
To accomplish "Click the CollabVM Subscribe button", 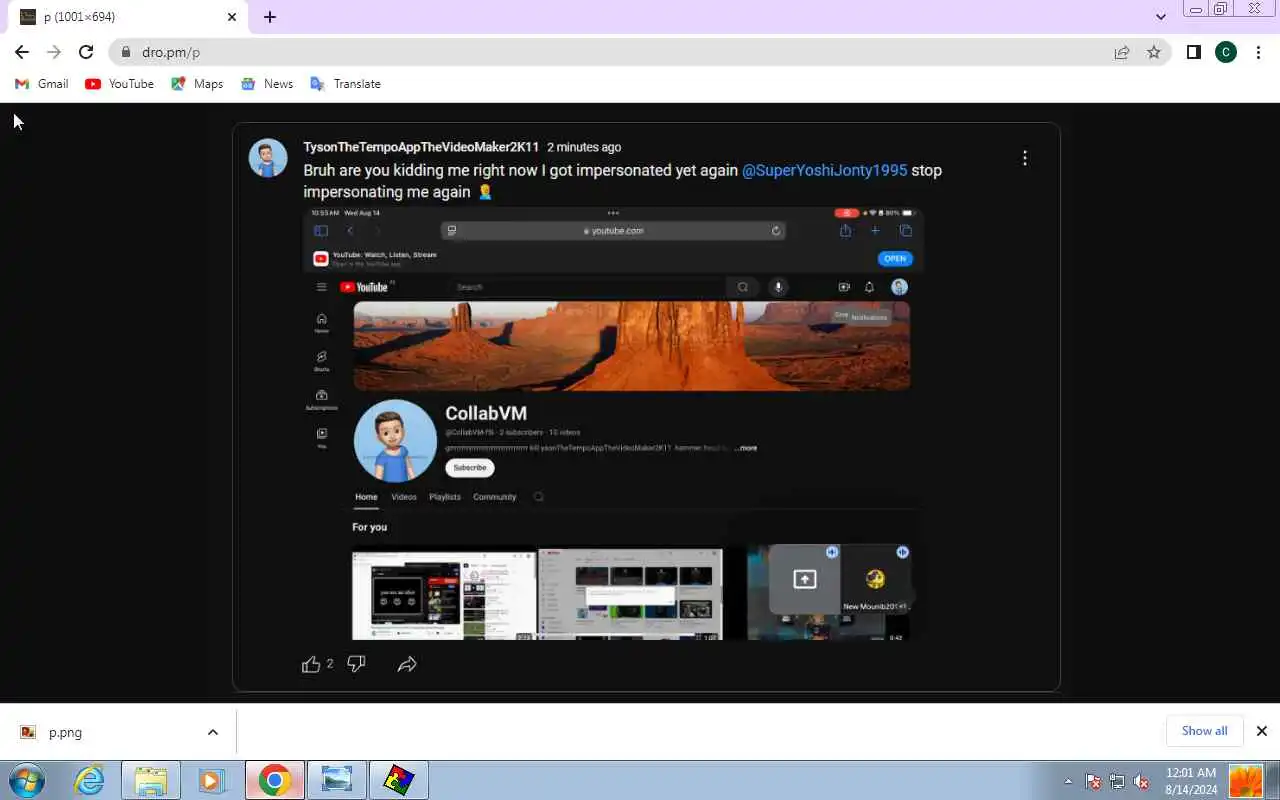I will (x=470, y=467).
